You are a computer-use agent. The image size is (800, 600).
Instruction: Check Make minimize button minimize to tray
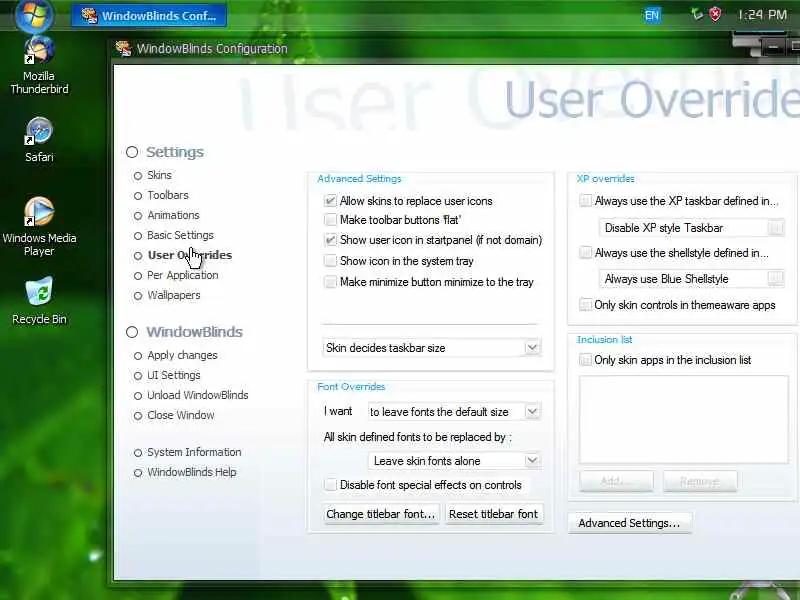[331, 282]
